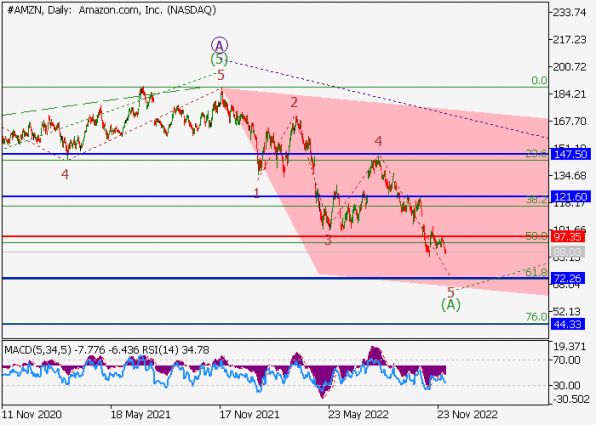The height and width of the screenshot is (425, 596).
Task: Click the Fibonacci 38.2 level label
Action: pyautogui.click(x=536, y=200)
